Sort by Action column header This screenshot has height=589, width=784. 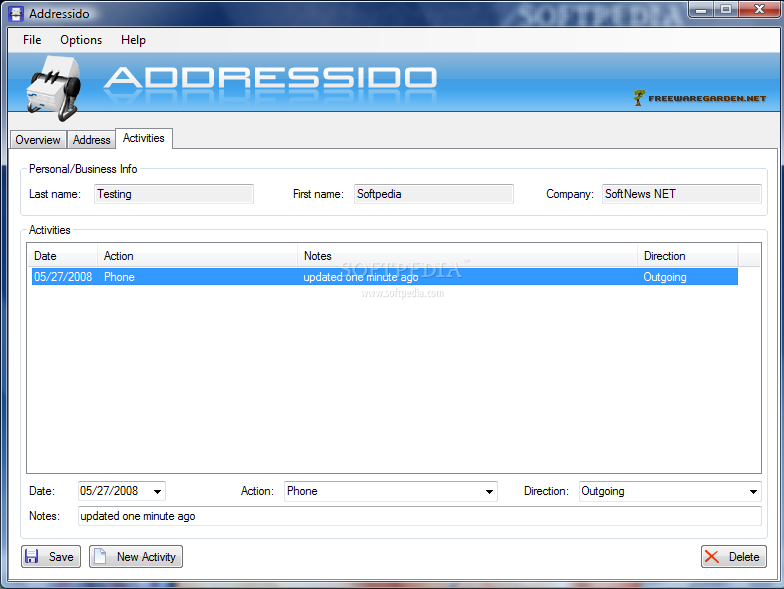tap(197, 256)
